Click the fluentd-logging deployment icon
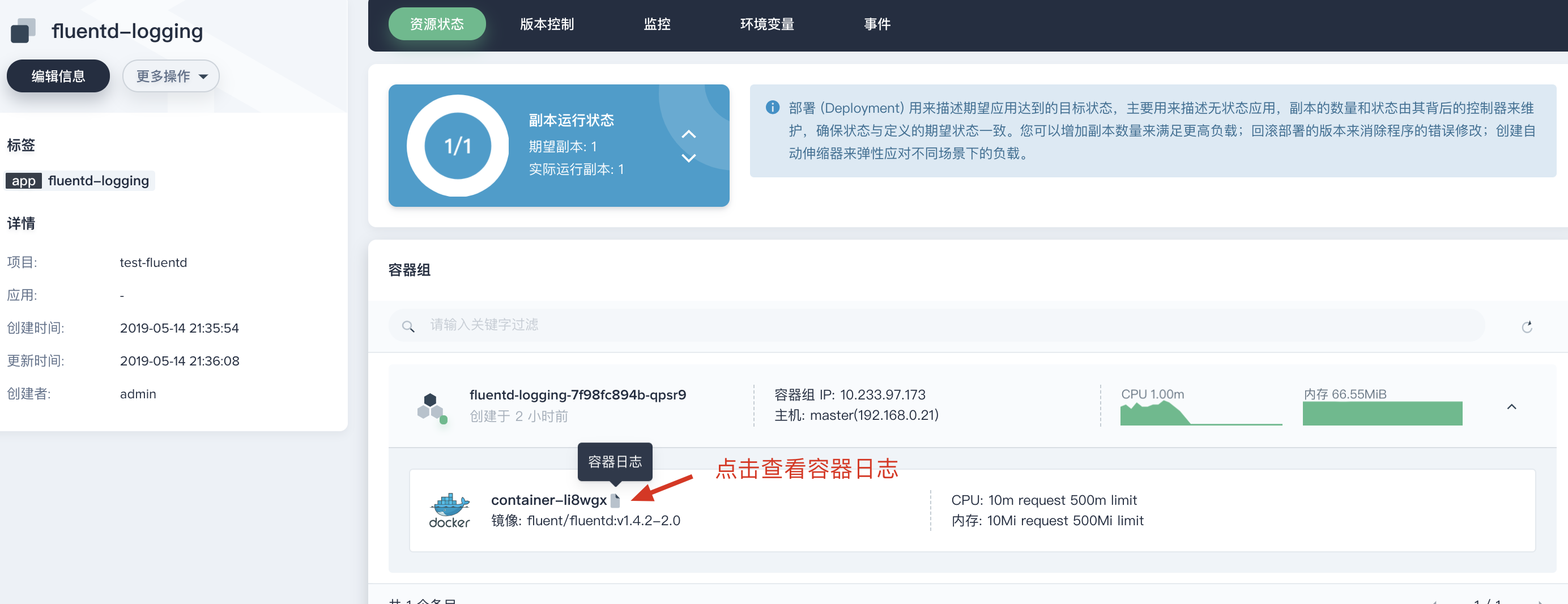The width and height of the screenshot is (1568, 604). (x=24, y=31)
